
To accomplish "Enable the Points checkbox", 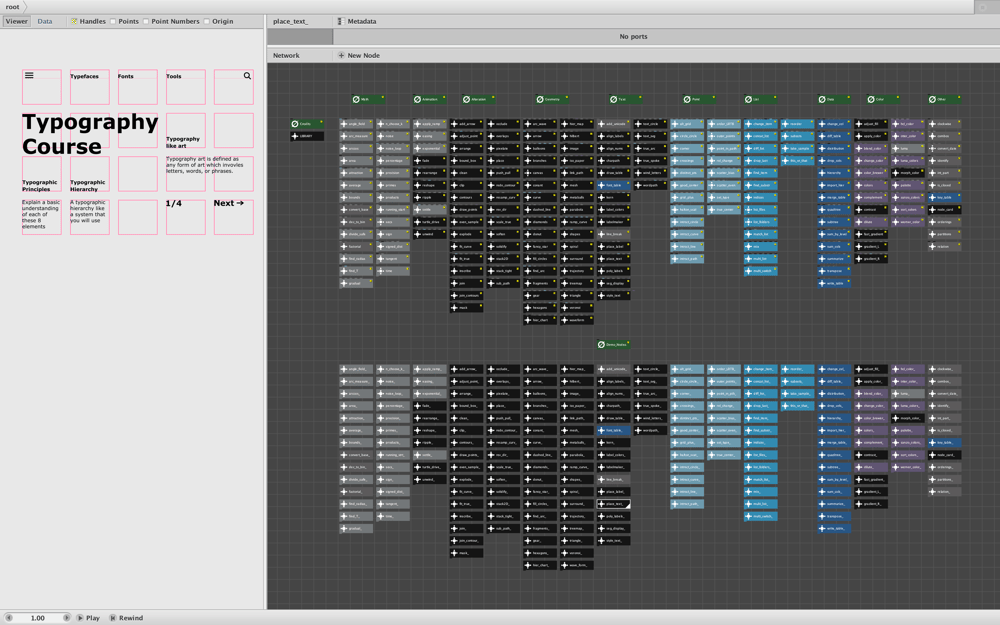I will [113, 21].
